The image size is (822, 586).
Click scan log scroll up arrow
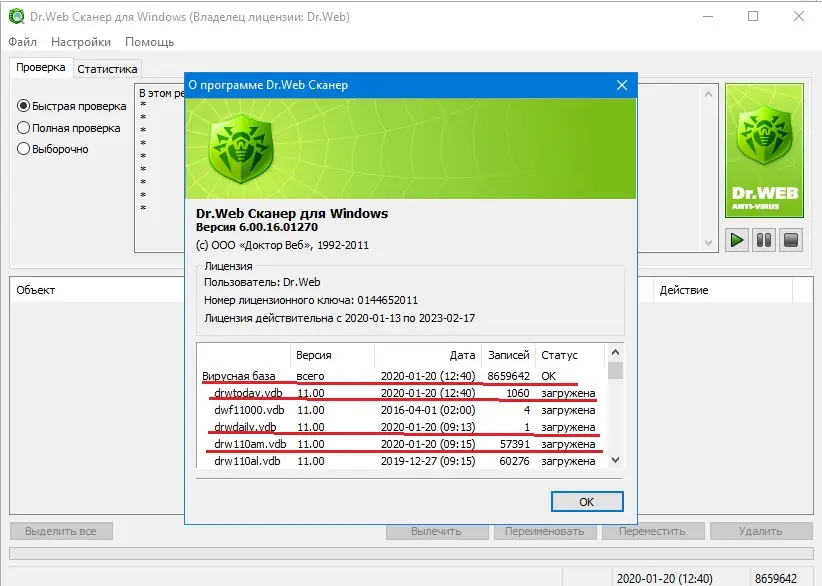pyautogui.click(x=708, y=94)
